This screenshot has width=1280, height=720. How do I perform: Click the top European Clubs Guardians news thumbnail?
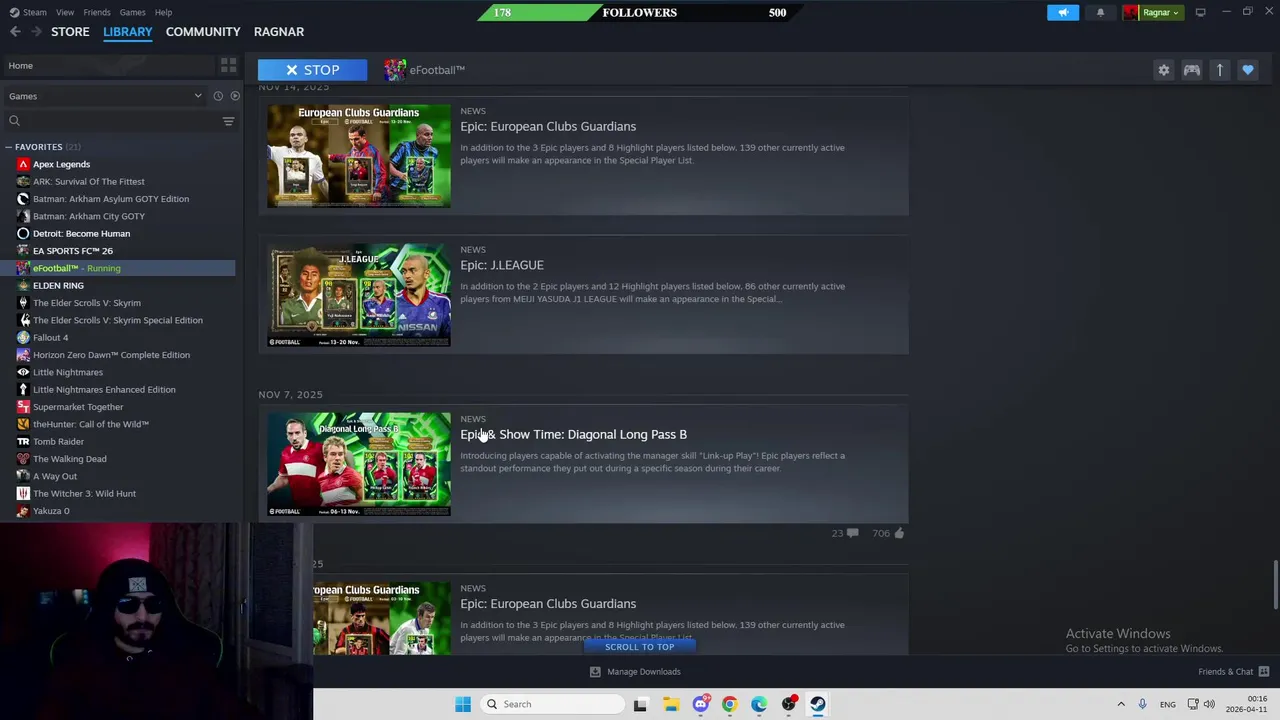359,156
